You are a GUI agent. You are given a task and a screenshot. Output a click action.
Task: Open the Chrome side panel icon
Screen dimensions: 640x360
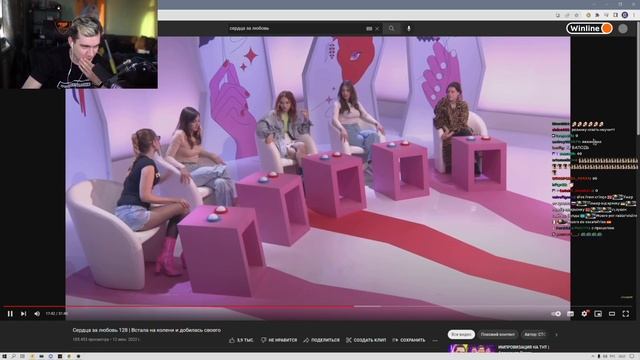click(615, 15)
